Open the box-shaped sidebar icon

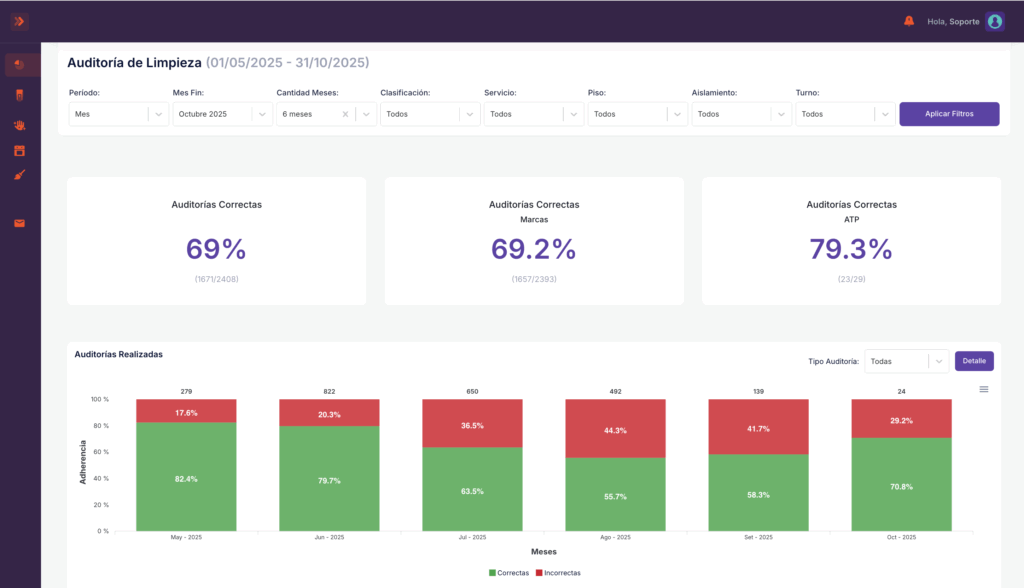pyautogui.click(x=20, y=151)
